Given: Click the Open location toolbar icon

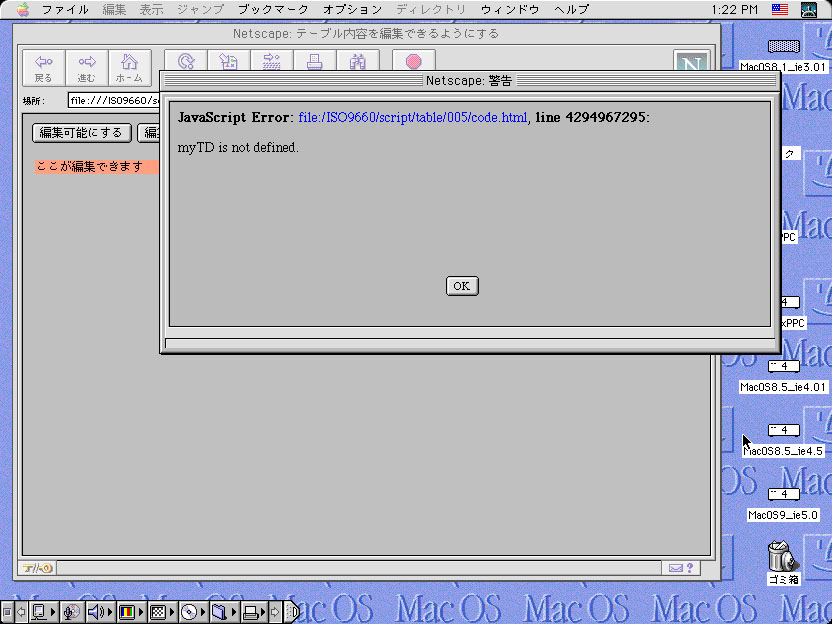Looking at the screenshot, I should click(x=272, y=60).
